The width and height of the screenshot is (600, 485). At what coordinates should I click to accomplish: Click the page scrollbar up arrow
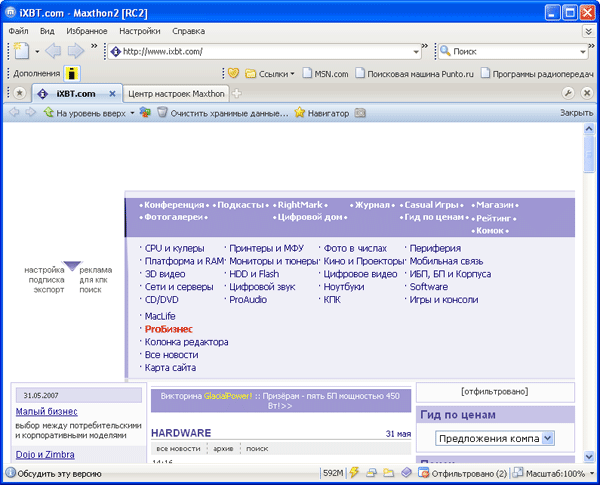(x=589, y=129)
